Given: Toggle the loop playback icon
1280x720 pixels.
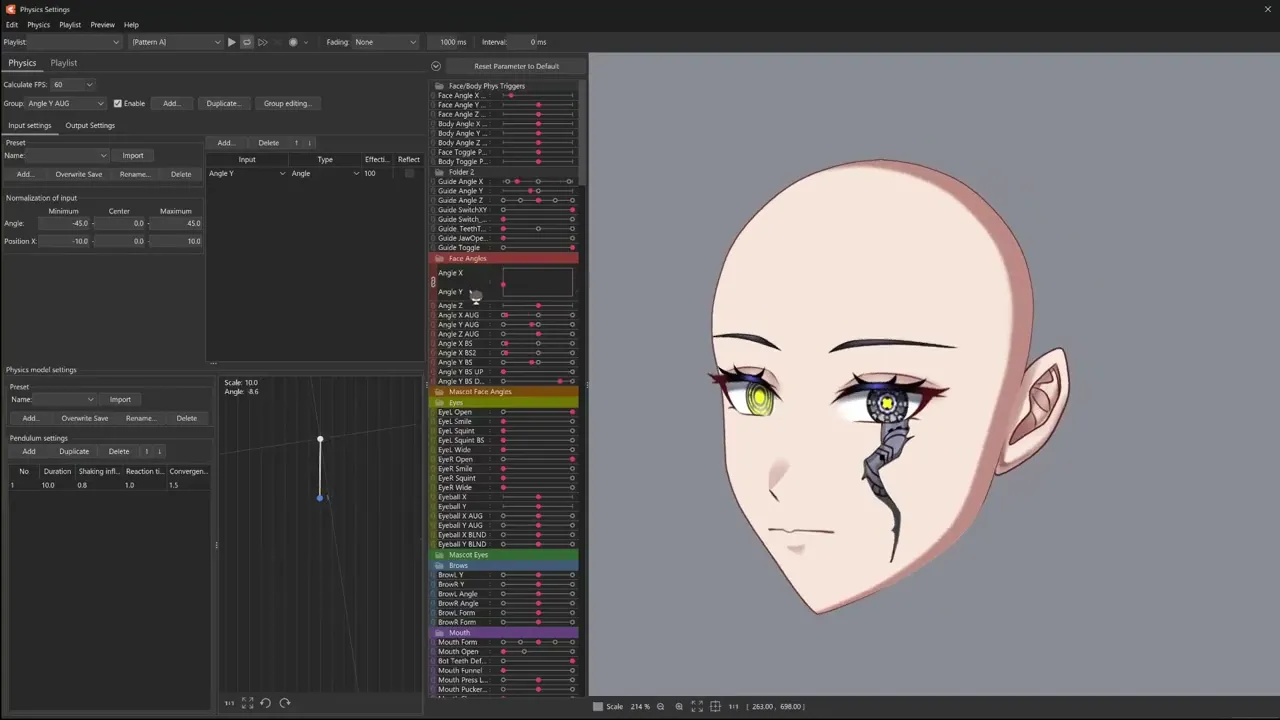Looking at the screenshot, I should coord(247,42).
